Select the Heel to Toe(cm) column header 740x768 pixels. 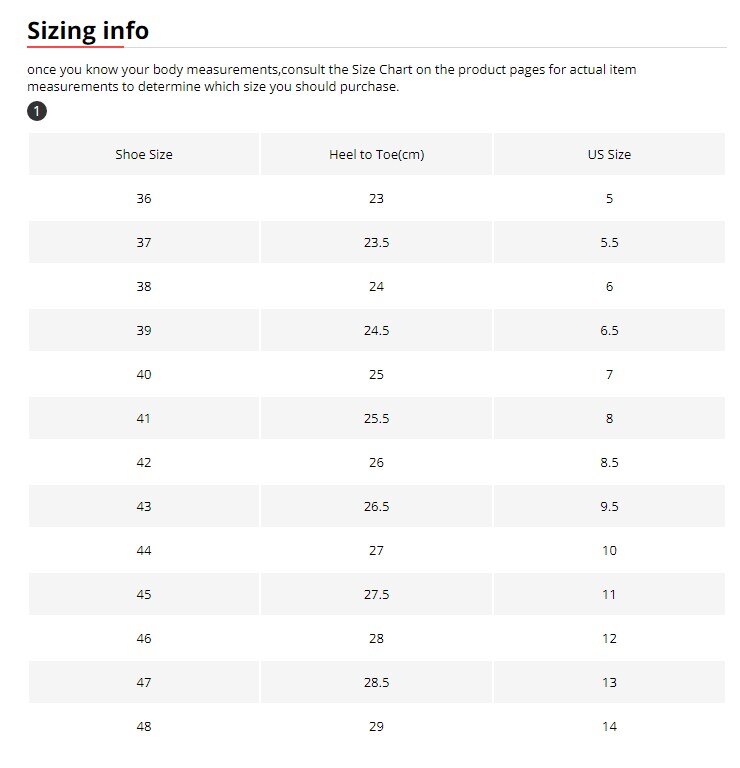(x=376, y=155)
